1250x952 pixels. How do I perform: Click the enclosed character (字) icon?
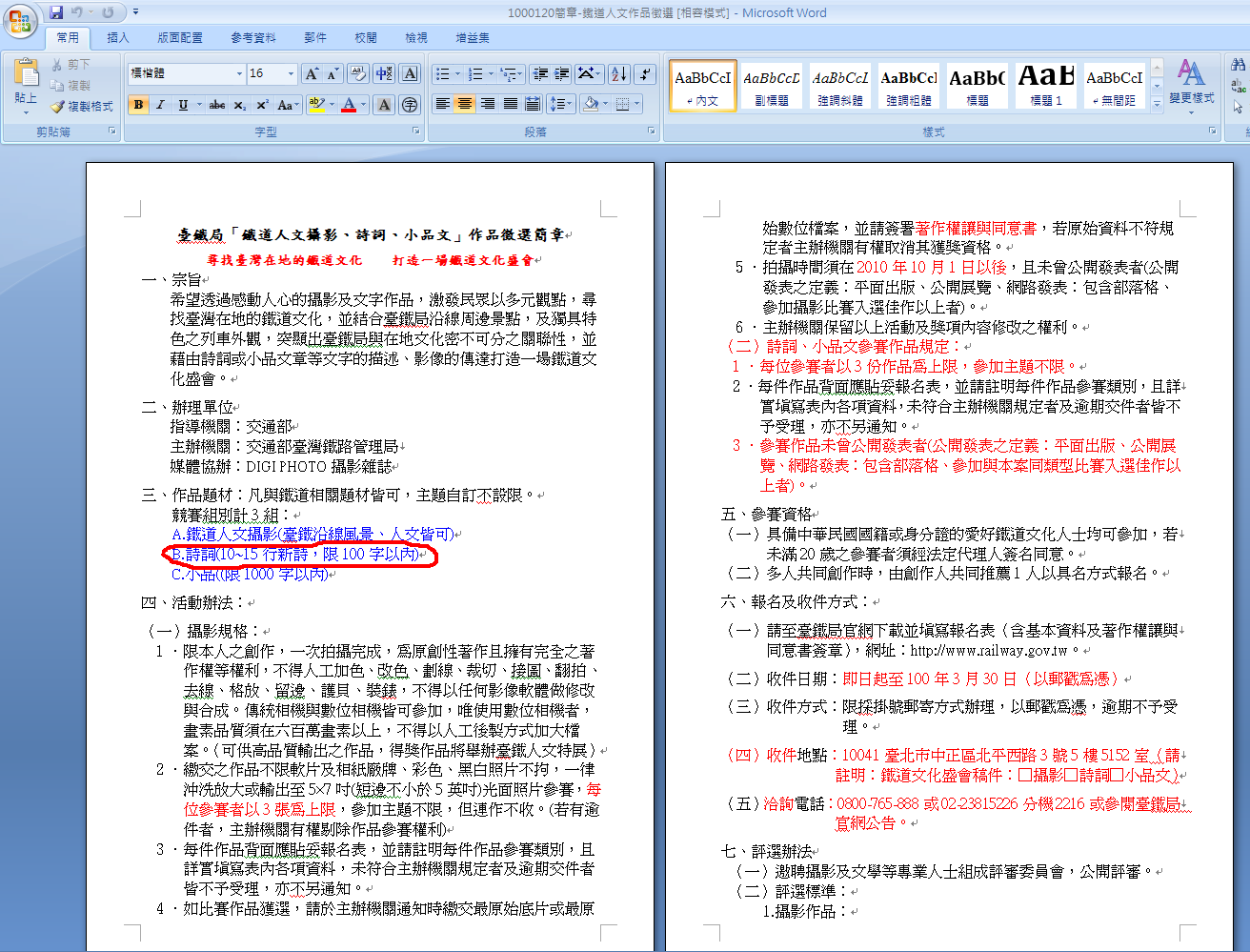(x=410, y=105)
